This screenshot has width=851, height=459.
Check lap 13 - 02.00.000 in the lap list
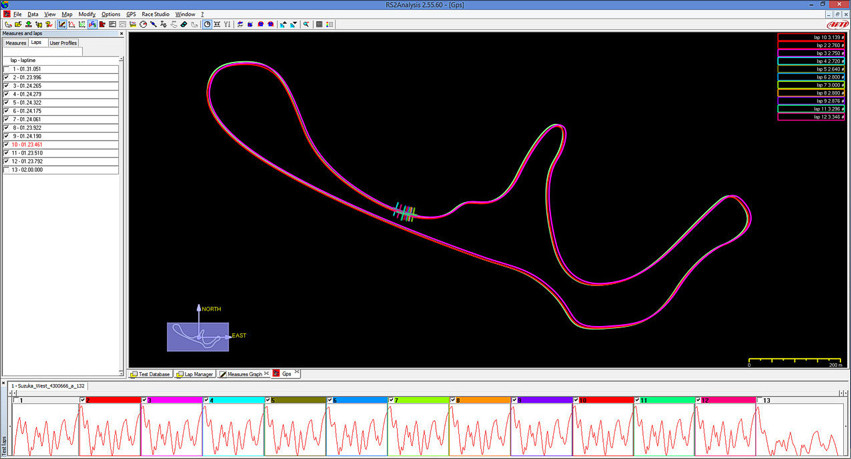[x=7, y=170]
